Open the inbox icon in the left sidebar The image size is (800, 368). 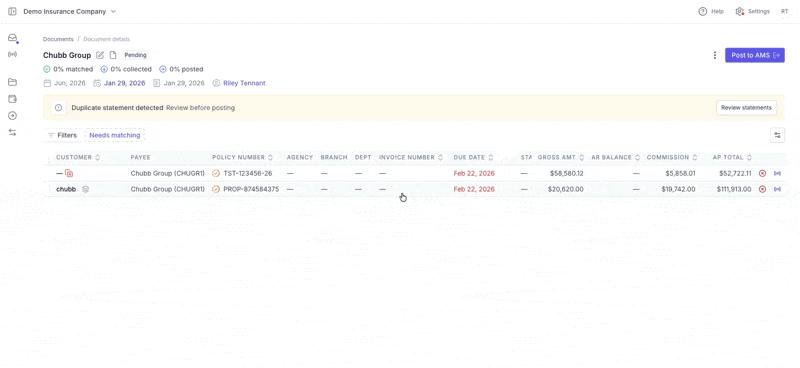click(x=13, y=38)
